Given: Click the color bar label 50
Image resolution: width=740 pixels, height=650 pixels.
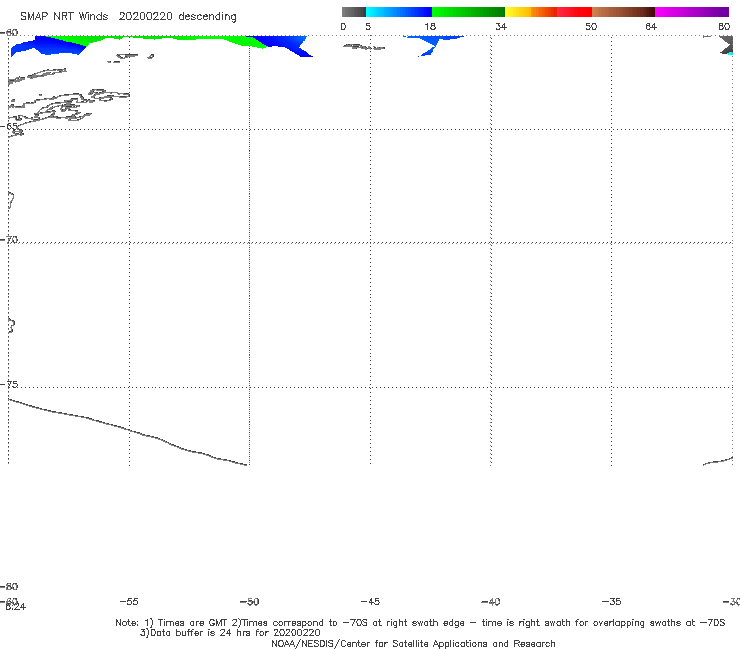Looking at the screenshot, I should (591, 26).
